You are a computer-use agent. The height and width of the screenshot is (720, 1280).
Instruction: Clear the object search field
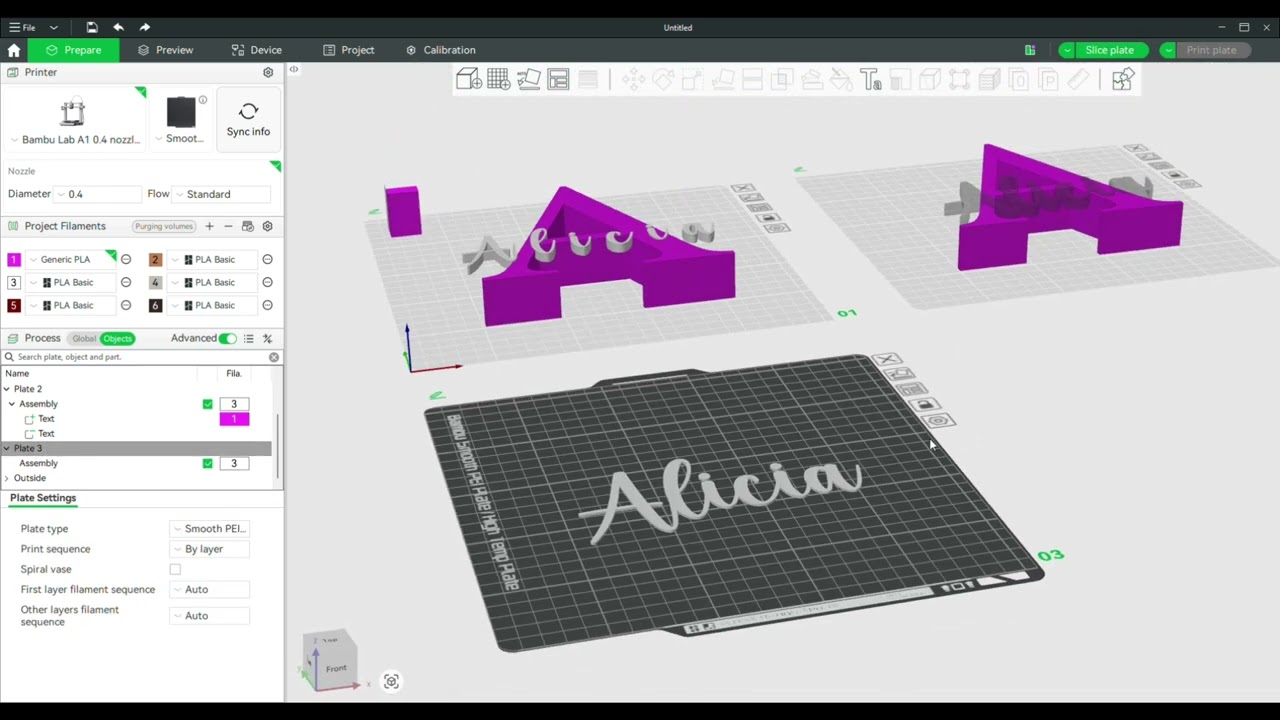[274, 357]
